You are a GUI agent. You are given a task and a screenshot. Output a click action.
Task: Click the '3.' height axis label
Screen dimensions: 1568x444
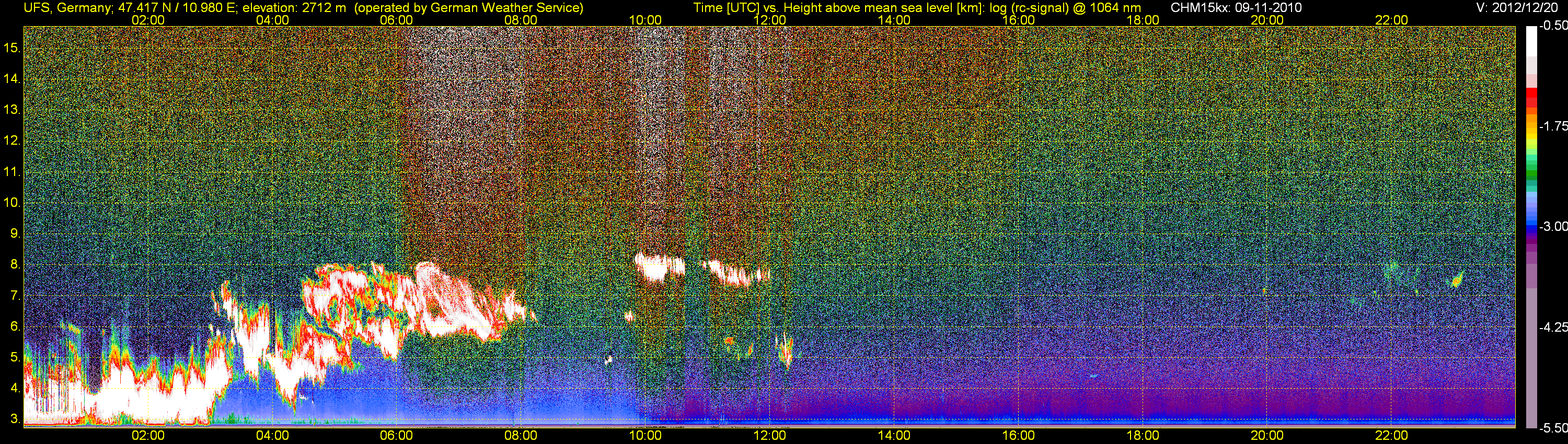(16, 419)
